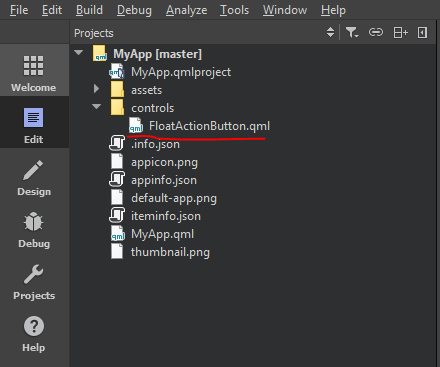Open the Edit menu
This screenshot has height=367, width=440.
tap(52, 10)
